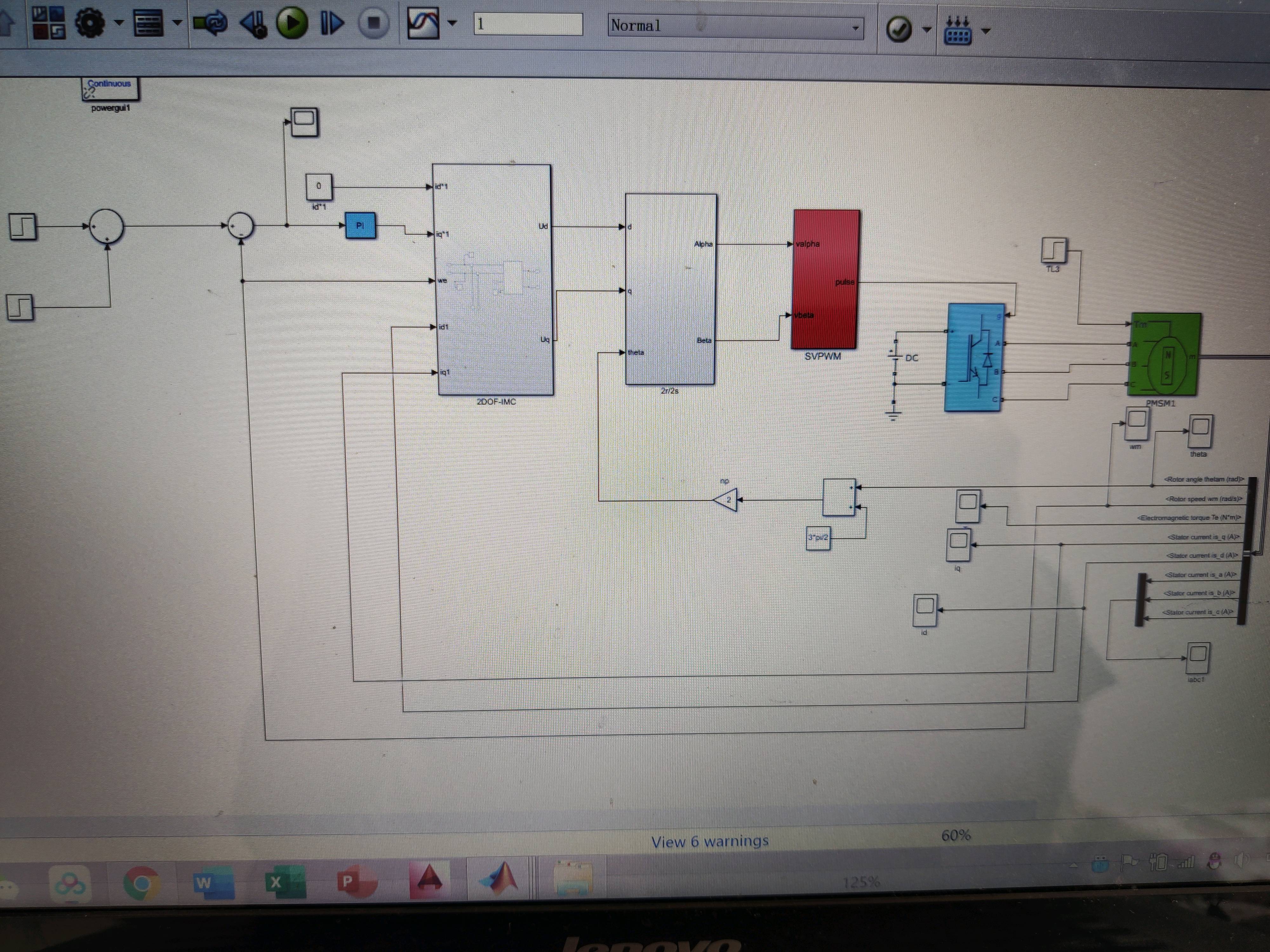Stop the simulation
Screen dimensions: 1270x952
(374, 23)
